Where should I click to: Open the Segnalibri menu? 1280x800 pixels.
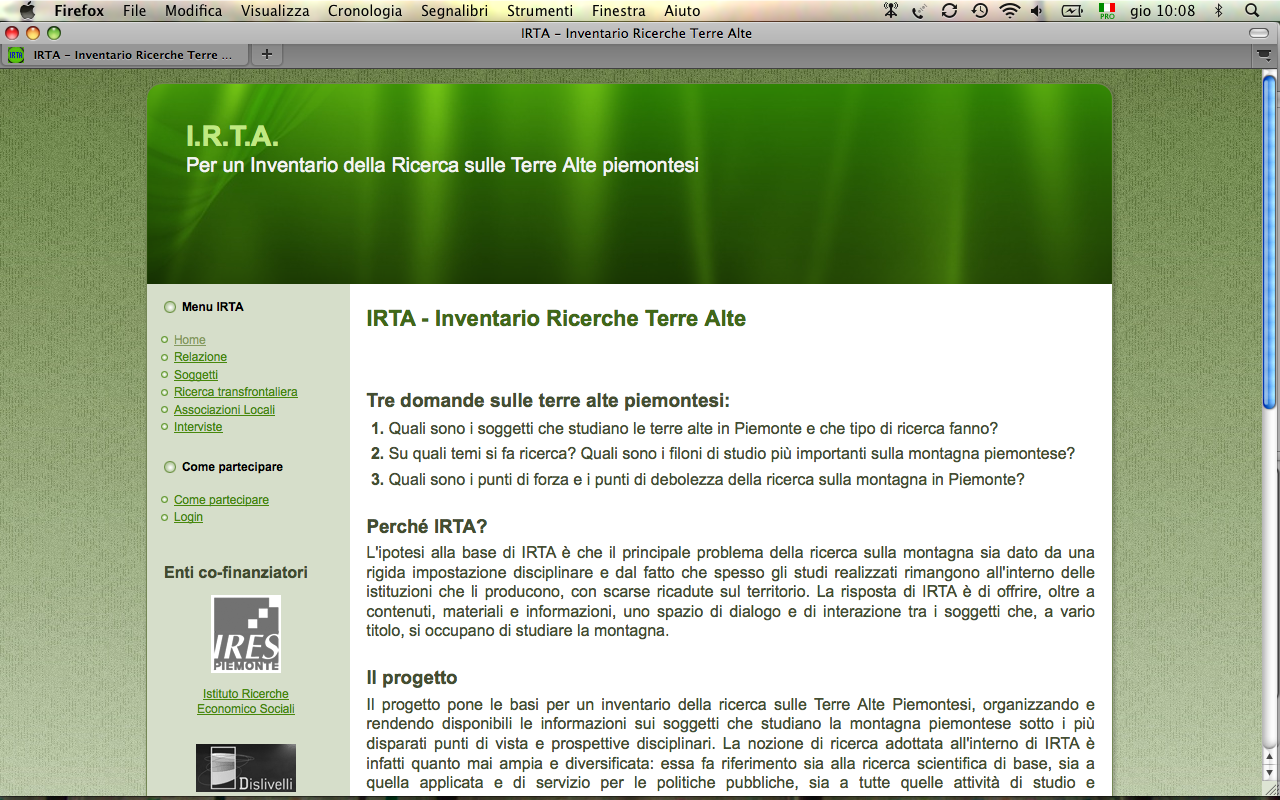(x=455, y=11)
